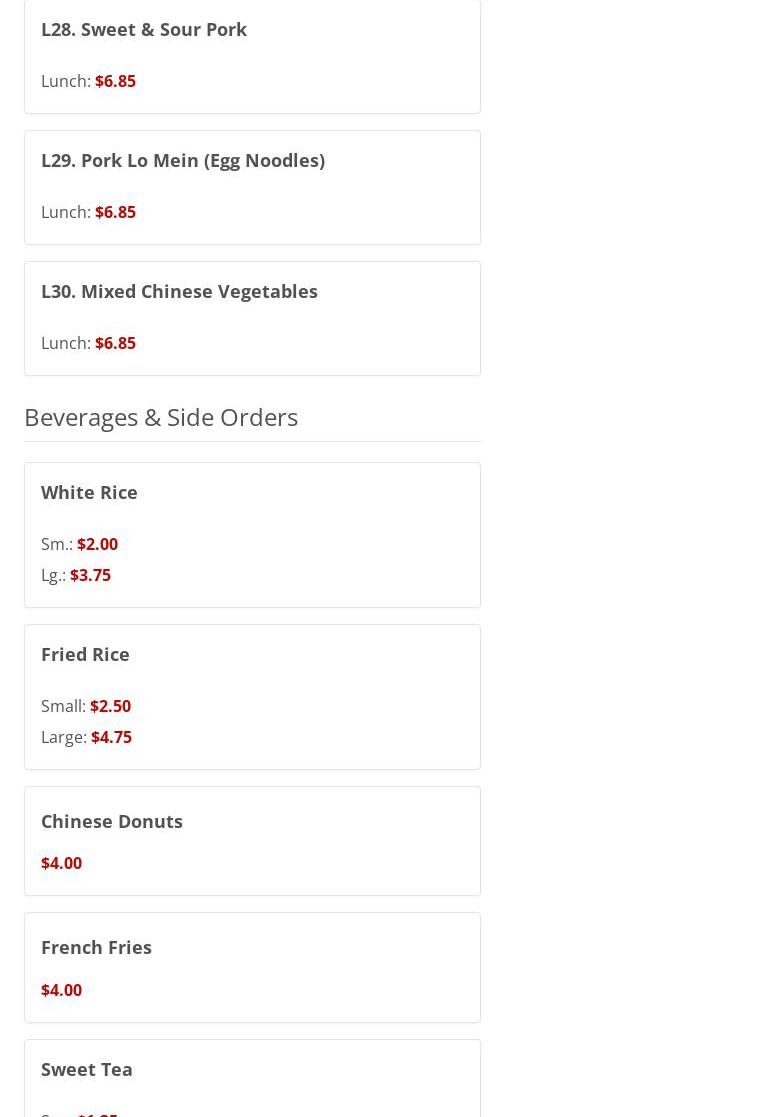
Task: Select L29. Pork Lo Mein (Egg Noodles)
Action: 183,160
